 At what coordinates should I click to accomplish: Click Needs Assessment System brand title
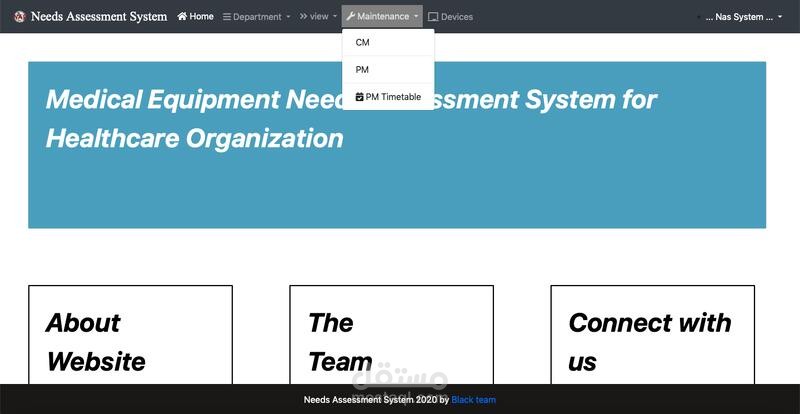point(99,16)
